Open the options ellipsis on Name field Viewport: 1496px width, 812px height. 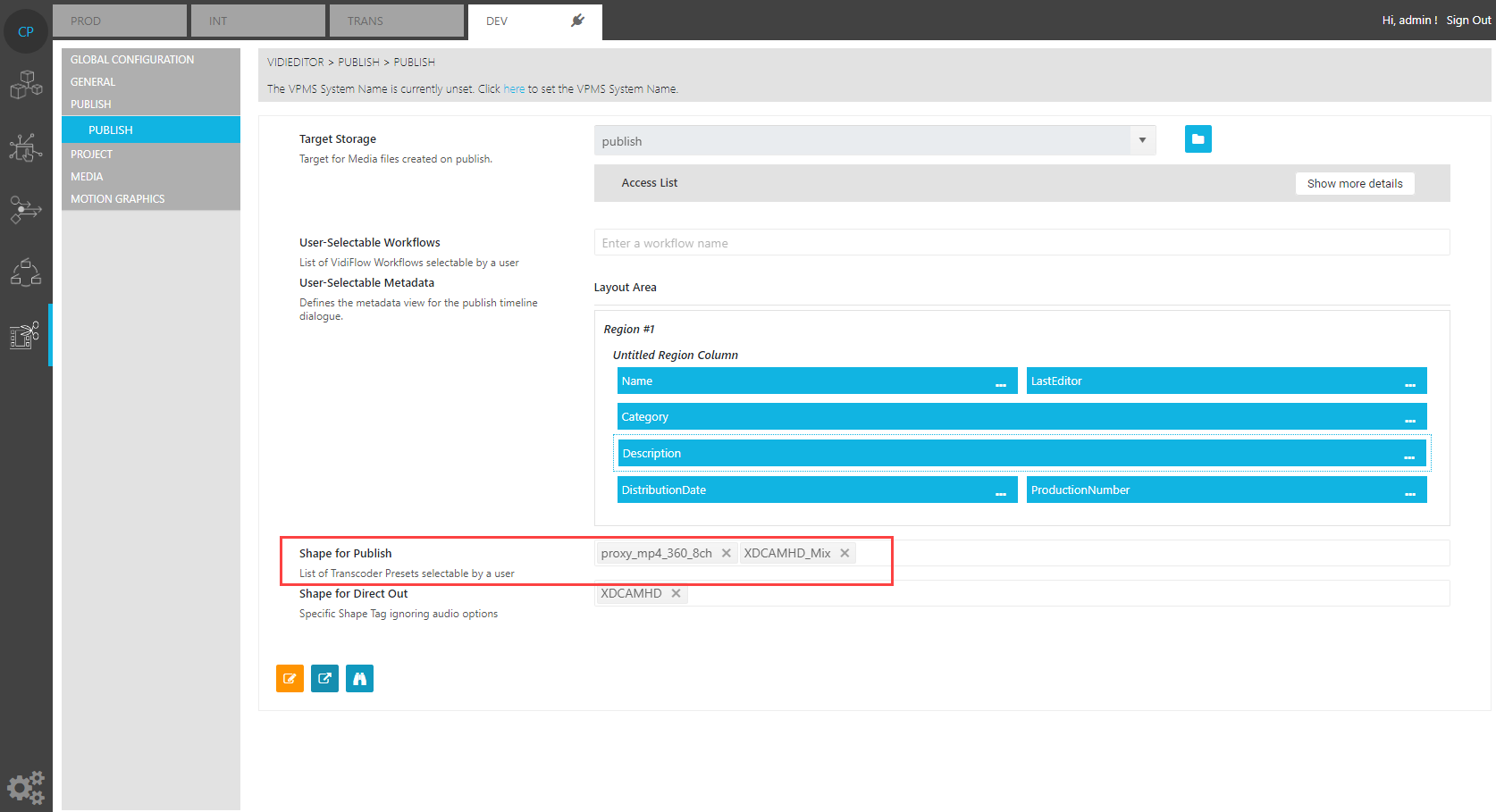(1000, 383)
